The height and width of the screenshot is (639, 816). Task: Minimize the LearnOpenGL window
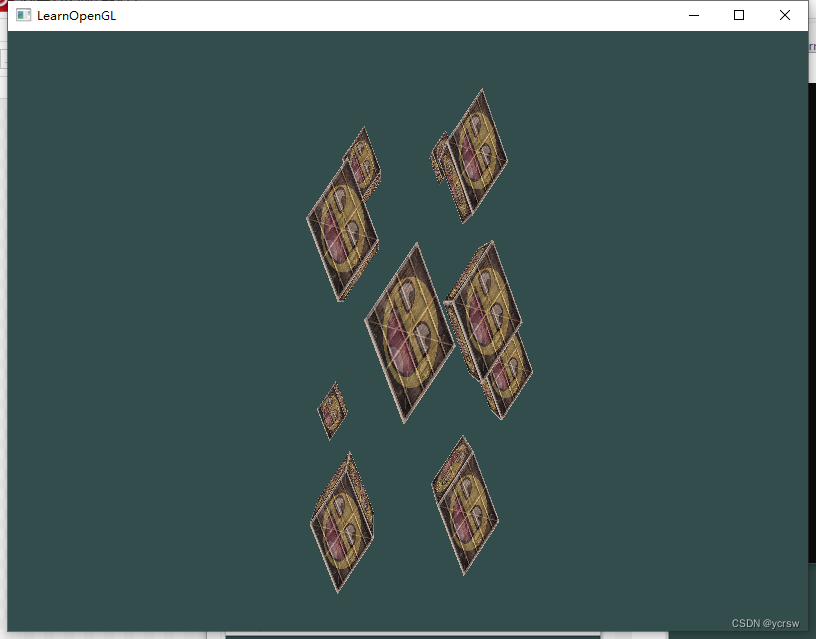point(693,15)
